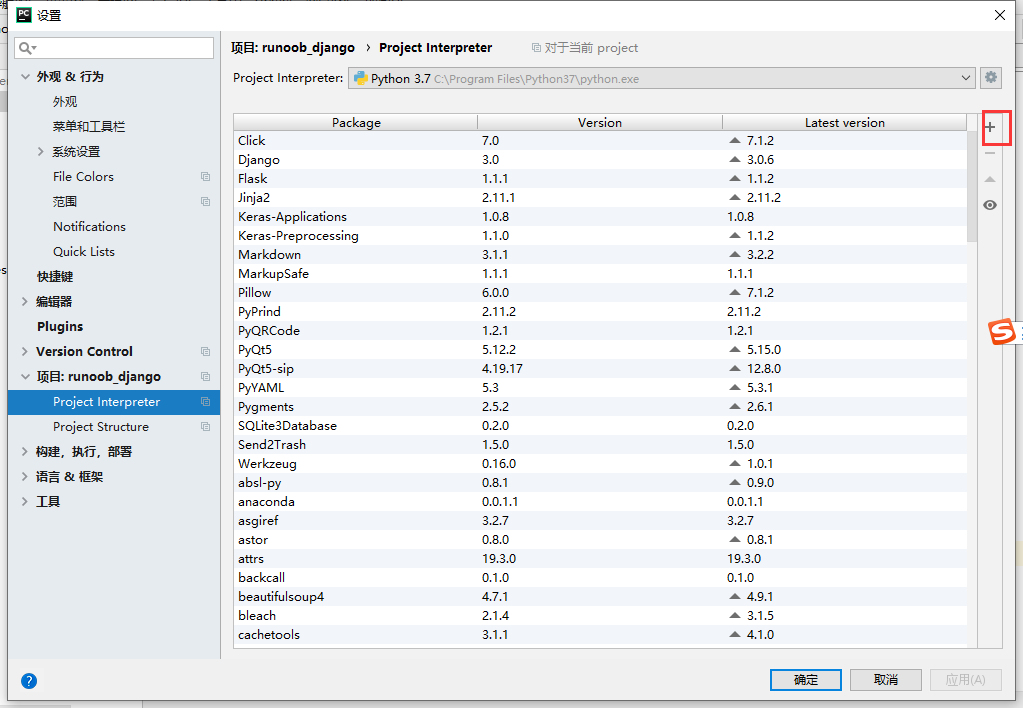
Task: Open File Colors settings
Action: pos(84,177)
